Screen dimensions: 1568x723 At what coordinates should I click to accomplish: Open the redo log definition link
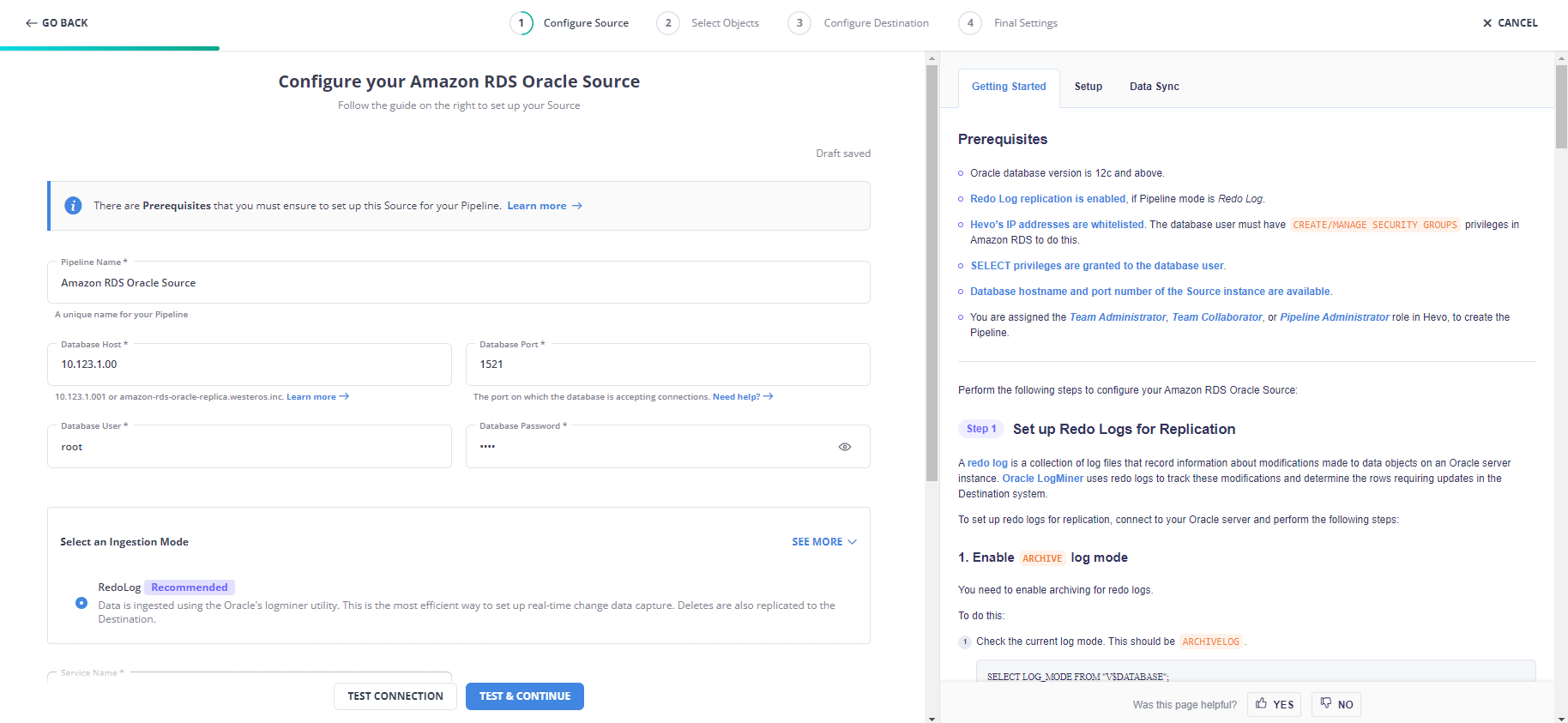[x=988, y=463]
